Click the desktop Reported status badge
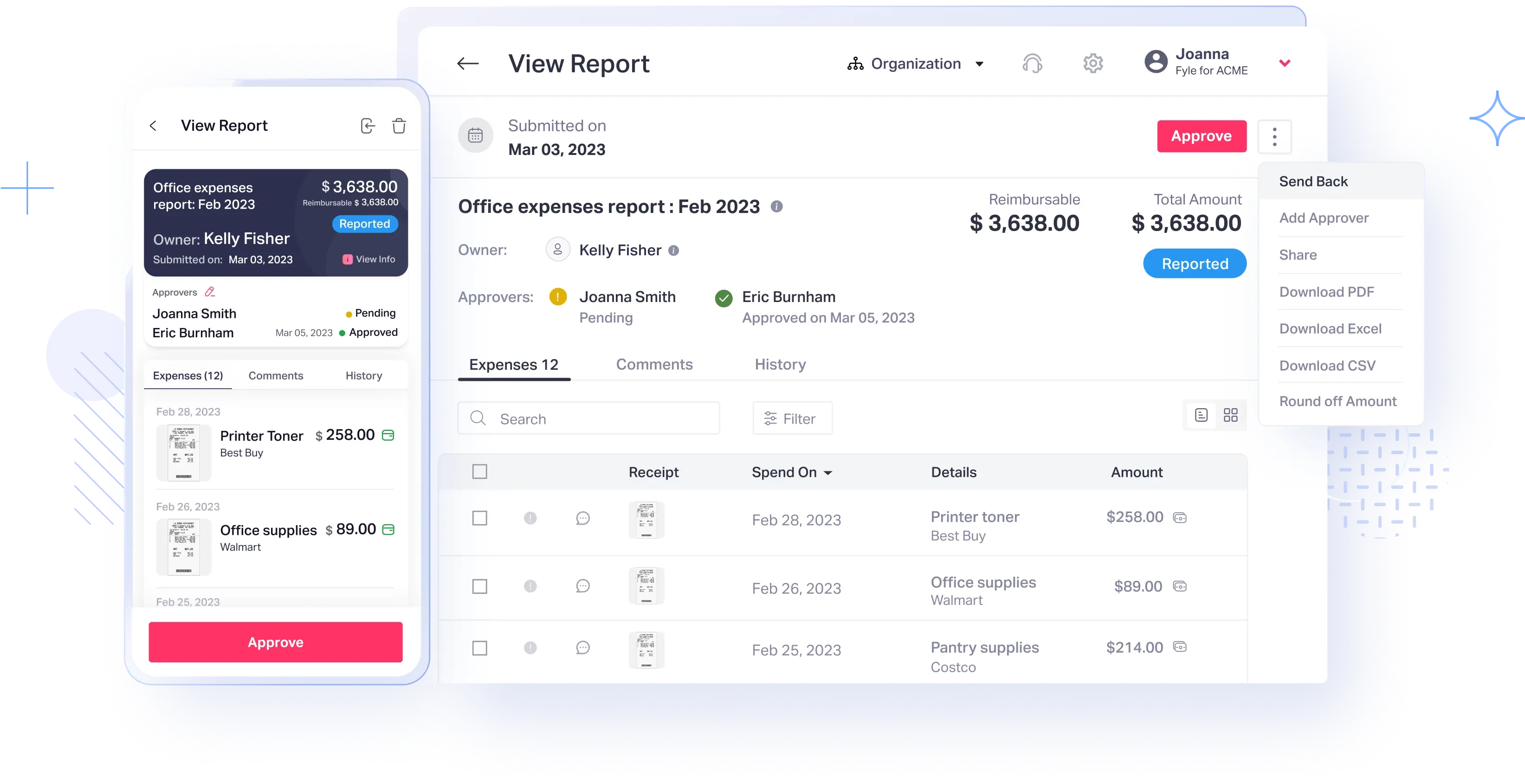The height and width of the screenshot is (784, 1525). coord(1194,263)
